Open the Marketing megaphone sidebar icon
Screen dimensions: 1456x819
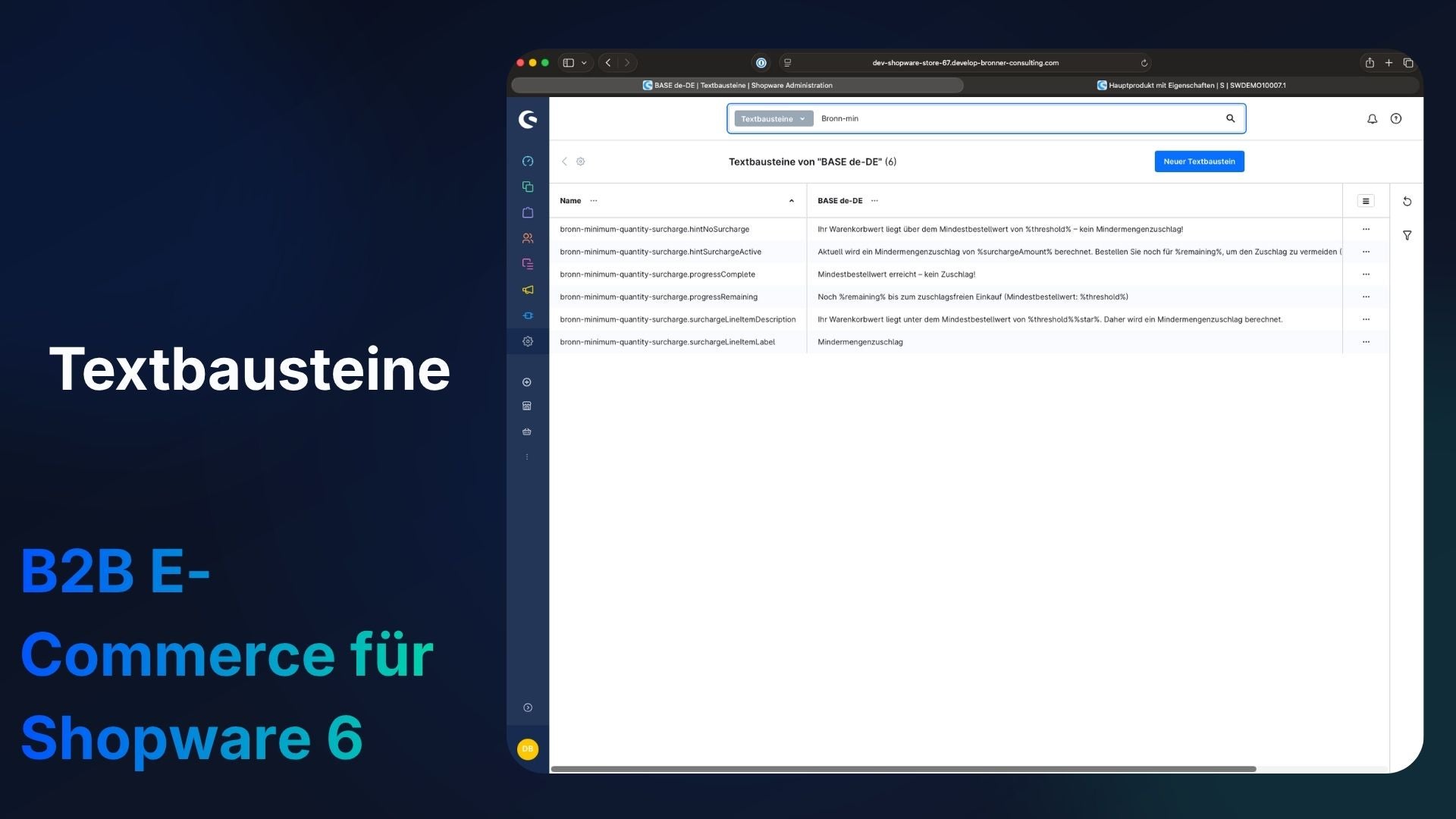(528, 290)
